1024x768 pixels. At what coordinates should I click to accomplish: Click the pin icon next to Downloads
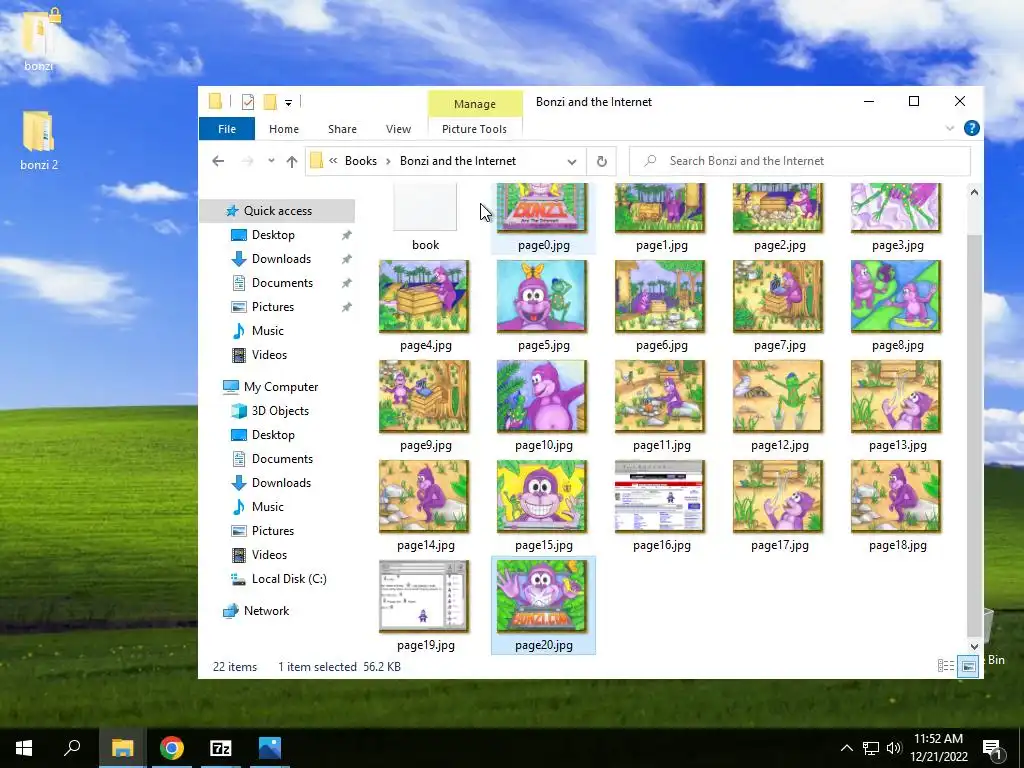pos(347,259)
